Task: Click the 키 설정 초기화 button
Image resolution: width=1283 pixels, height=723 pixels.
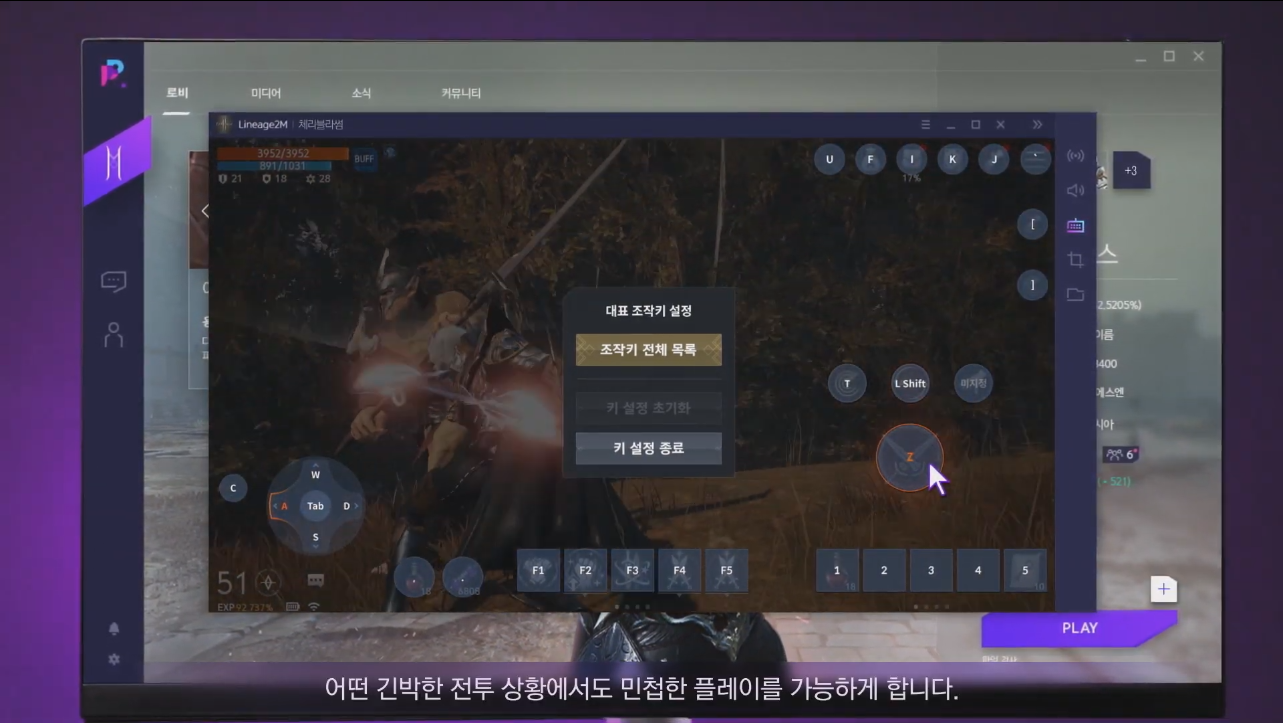Action: pos(648,408)
